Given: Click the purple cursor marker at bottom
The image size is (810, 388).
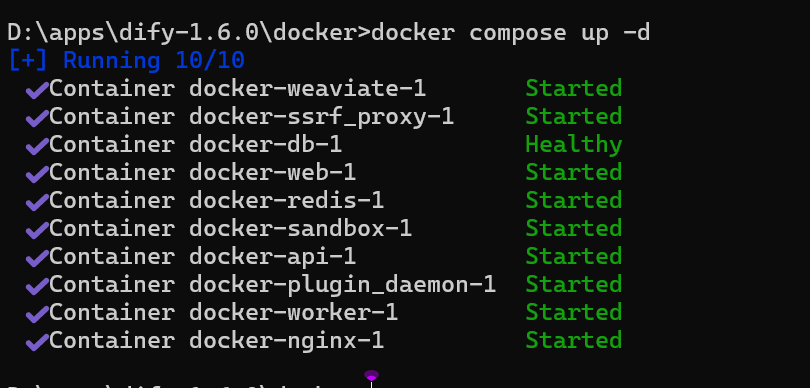Looking at the screenshot, I should pos(371,376).
